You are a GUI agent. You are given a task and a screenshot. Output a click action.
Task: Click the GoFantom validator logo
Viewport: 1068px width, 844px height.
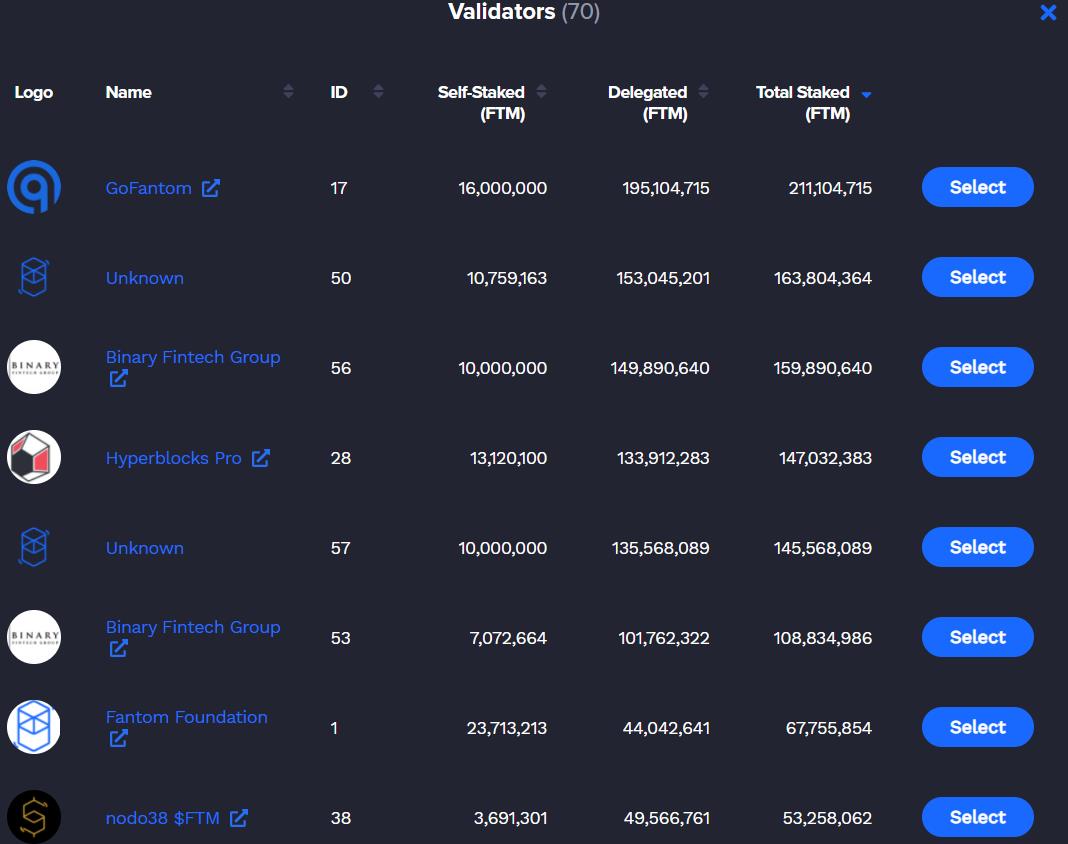pyautogui.click(x=34, y=187)
